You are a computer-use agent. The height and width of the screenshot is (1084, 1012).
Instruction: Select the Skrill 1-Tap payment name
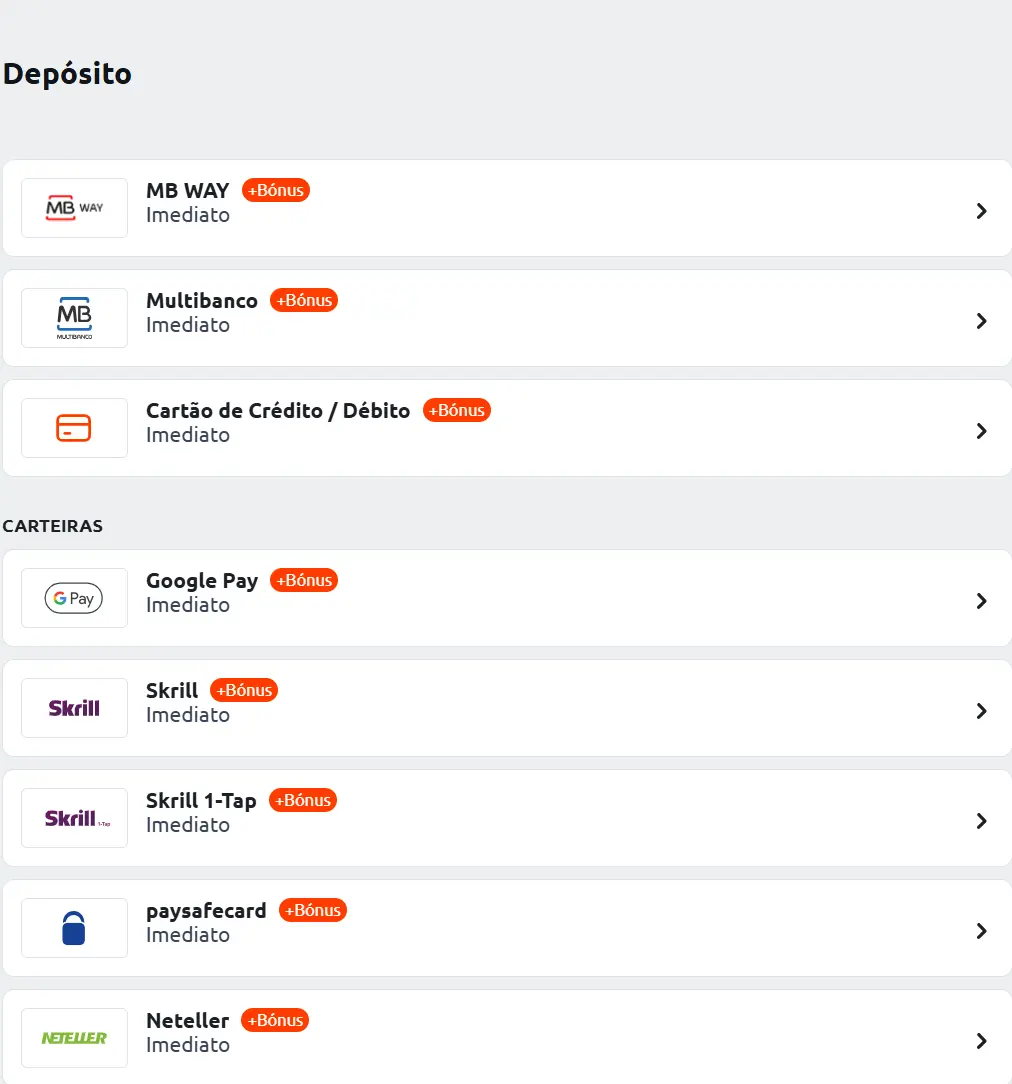pos(201,801)
